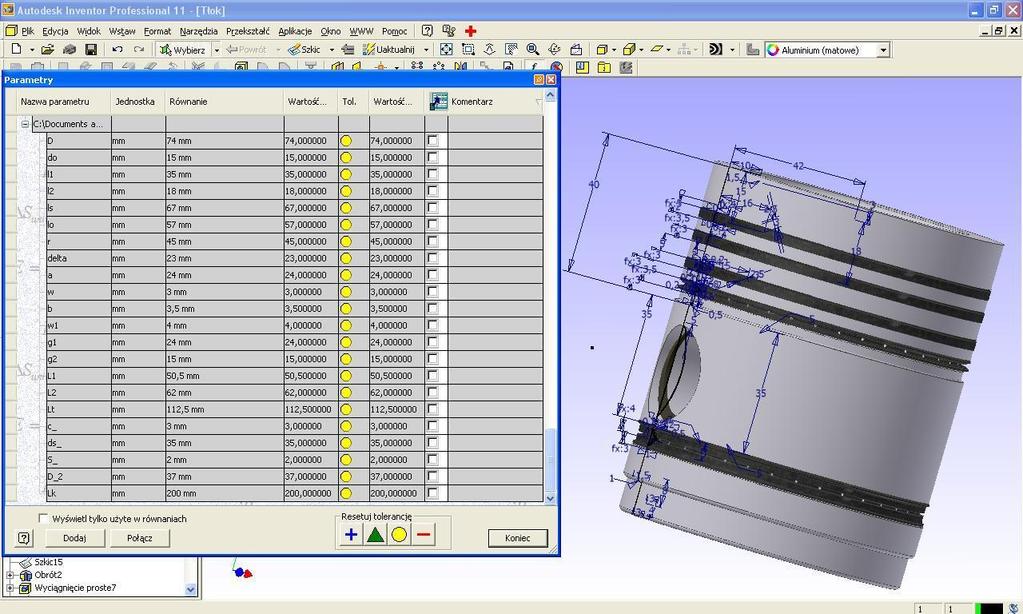The height and width of the screenshot is (614, 1023).
Task: Click the analysis stripes icon
Action: coord(716,50)
